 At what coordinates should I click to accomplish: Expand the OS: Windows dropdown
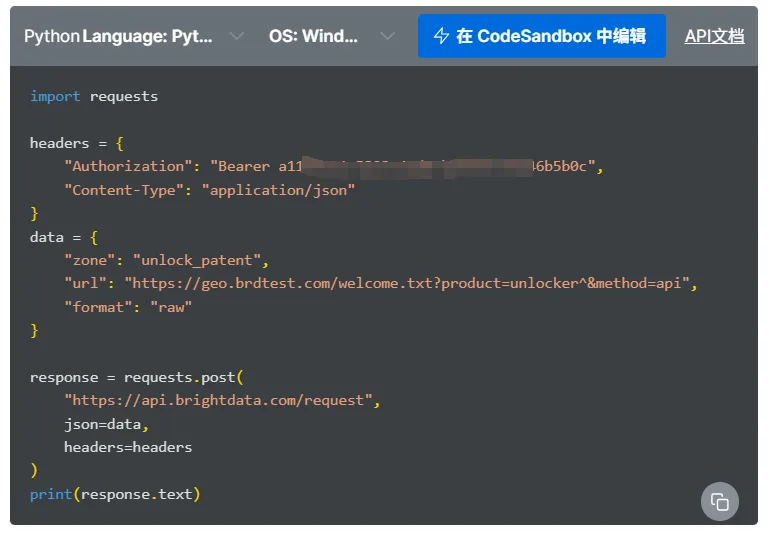pyautogui.click(x=332, y=36)
